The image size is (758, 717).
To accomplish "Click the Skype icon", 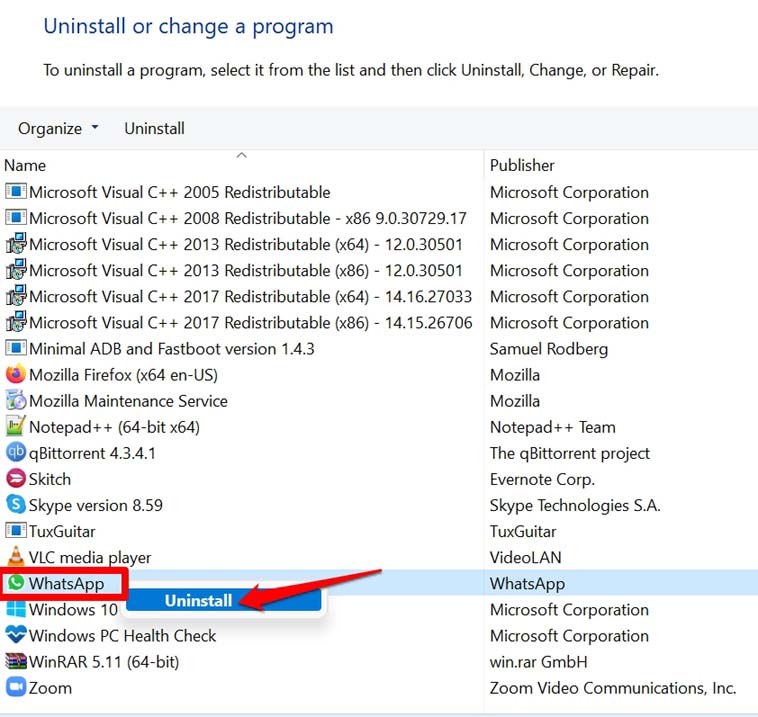I will click(x=15, y=505).
